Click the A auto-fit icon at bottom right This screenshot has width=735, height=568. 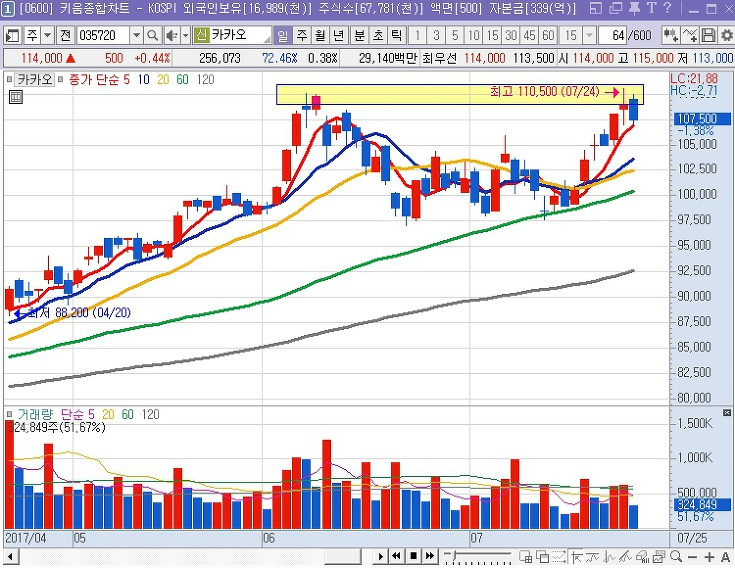pos(725,557)
